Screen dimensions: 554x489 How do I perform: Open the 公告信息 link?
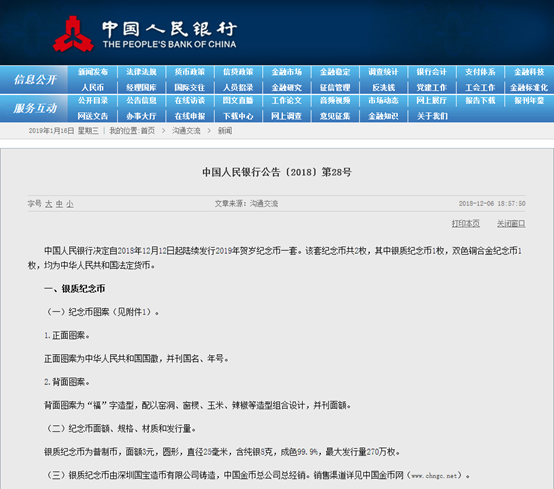pyautogui.click(x=141, y=101)
